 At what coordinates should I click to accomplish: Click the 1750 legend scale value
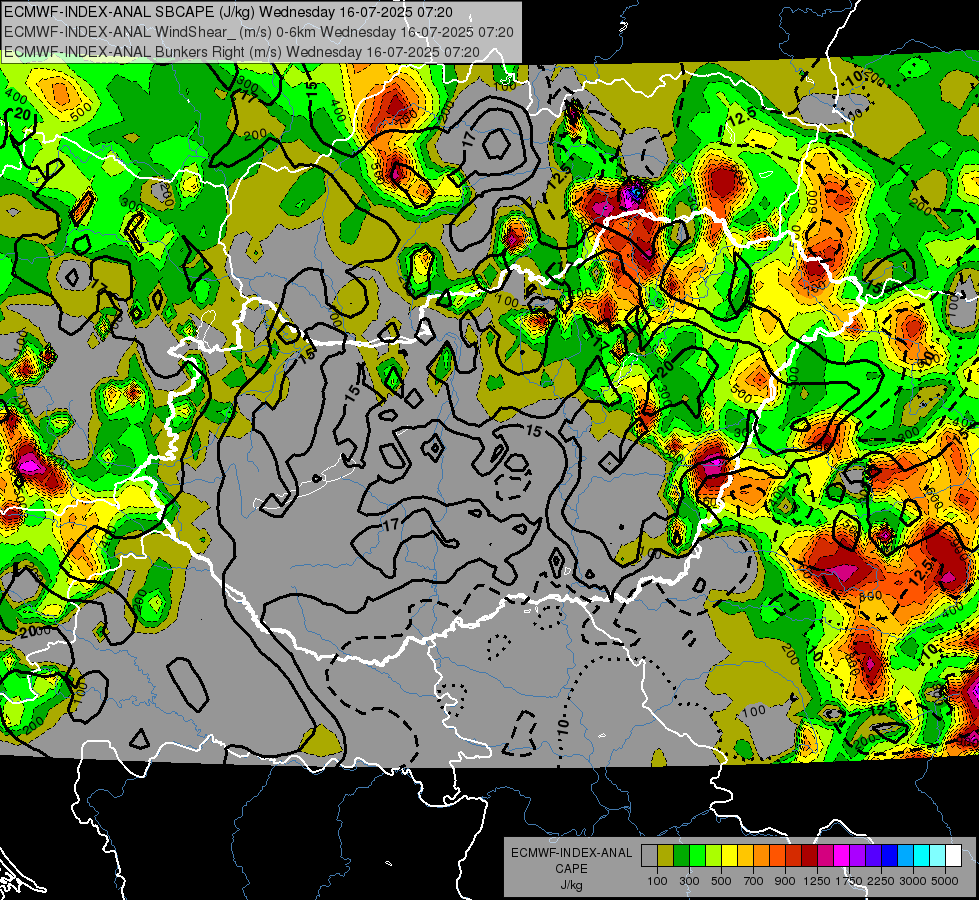click(849, 881)
